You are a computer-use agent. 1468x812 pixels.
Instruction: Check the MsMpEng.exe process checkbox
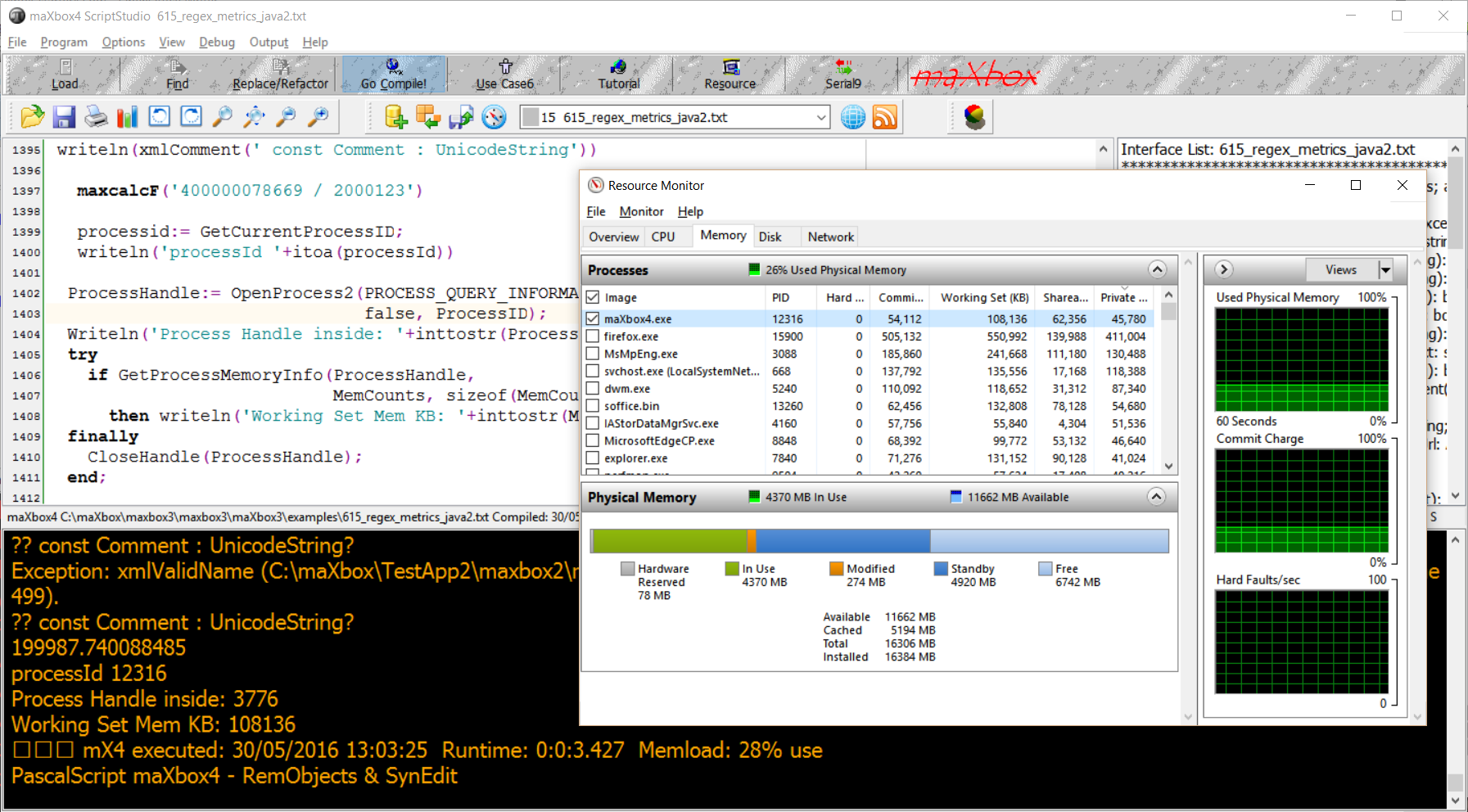[593, 354]
